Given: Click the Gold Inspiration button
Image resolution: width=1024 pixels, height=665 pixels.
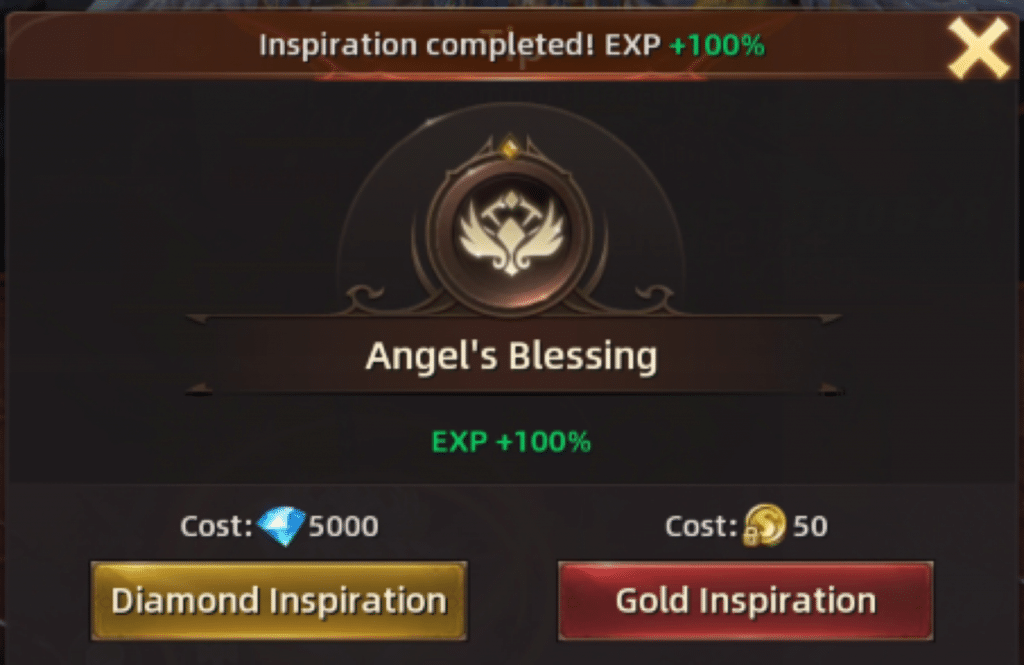Looking at the screenshot, I should tap(745, 600).
